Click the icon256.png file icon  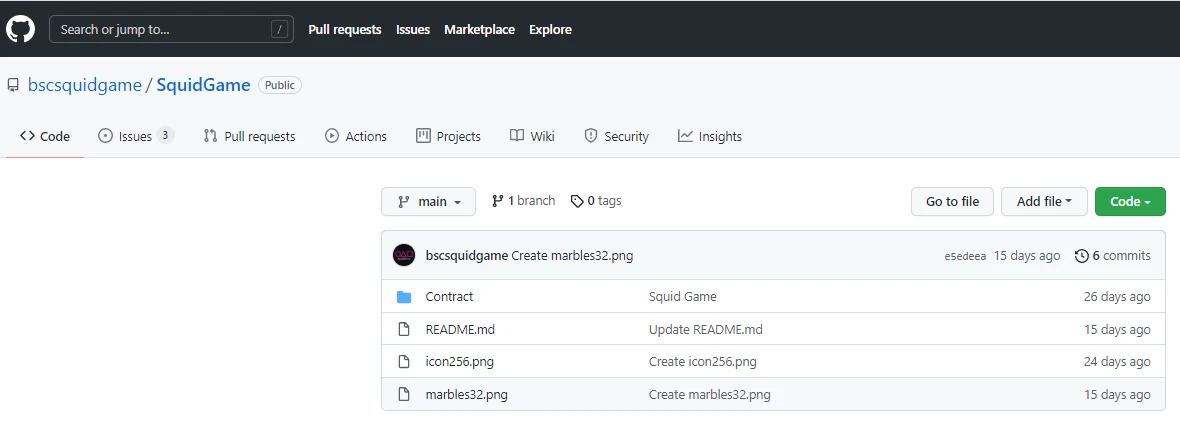tap(404, 361)
